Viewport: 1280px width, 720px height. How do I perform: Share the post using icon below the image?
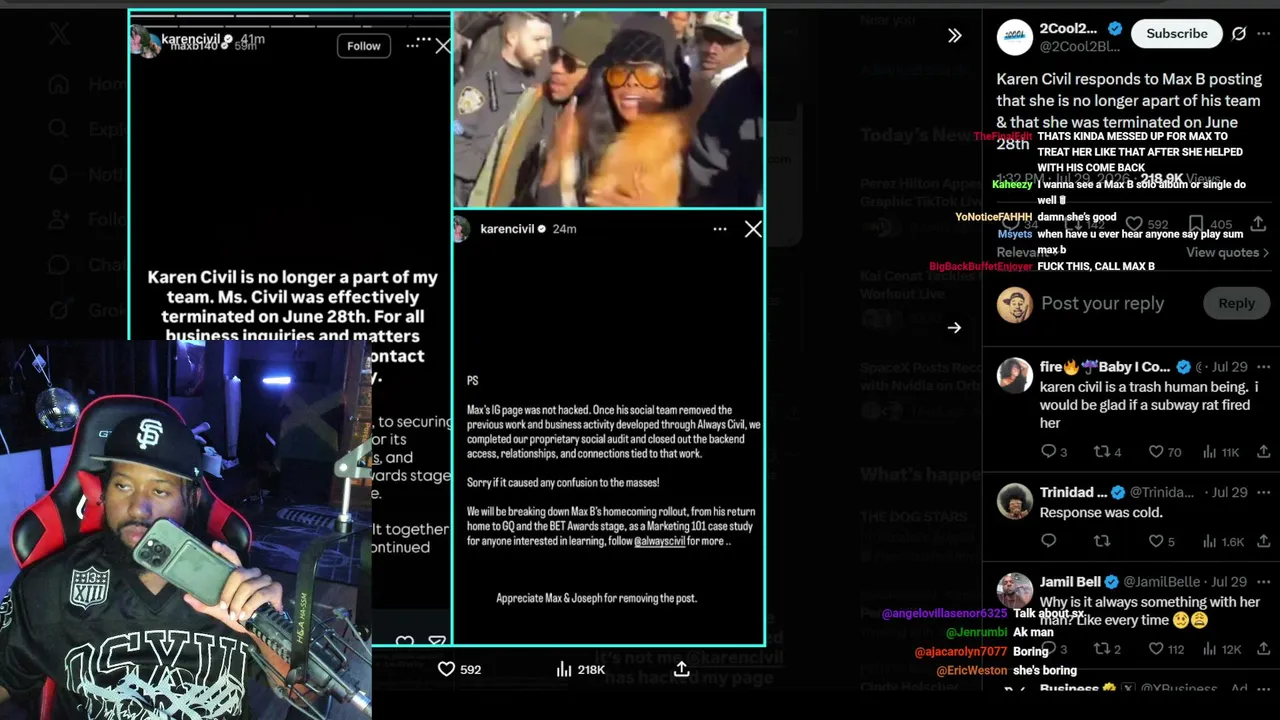(681, 669)
